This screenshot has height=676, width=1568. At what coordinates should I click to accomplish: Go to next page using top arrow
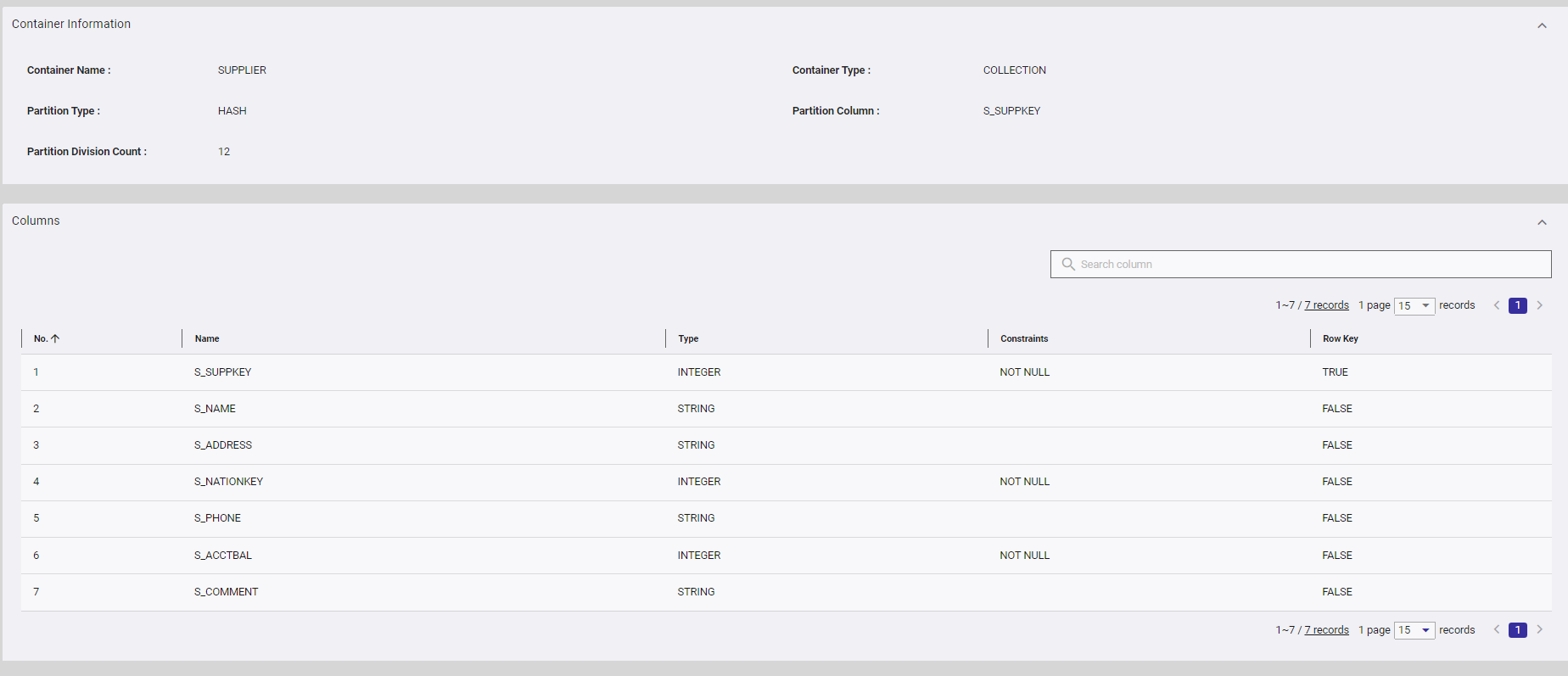[x=1539, y=305]
